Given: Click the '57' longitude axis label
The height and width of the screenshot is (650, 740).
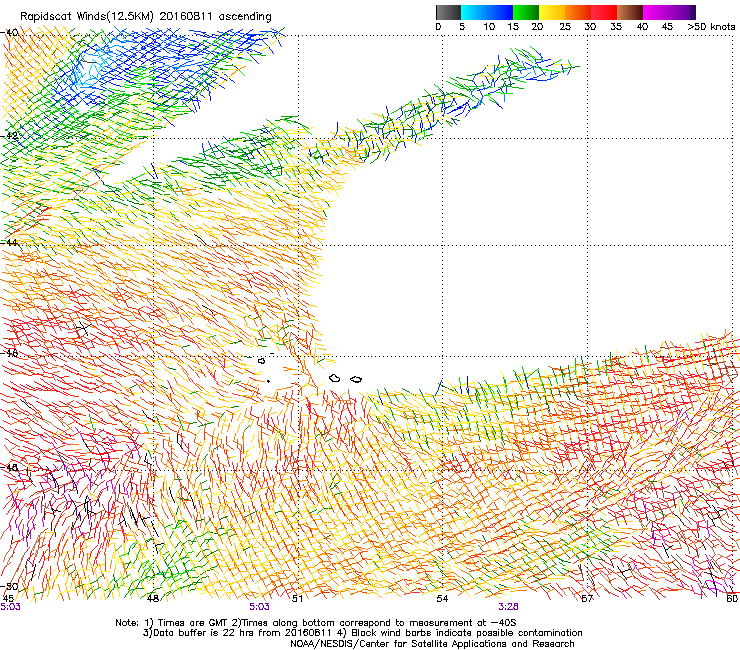Looking at the screenshot, I should point(587,599).
